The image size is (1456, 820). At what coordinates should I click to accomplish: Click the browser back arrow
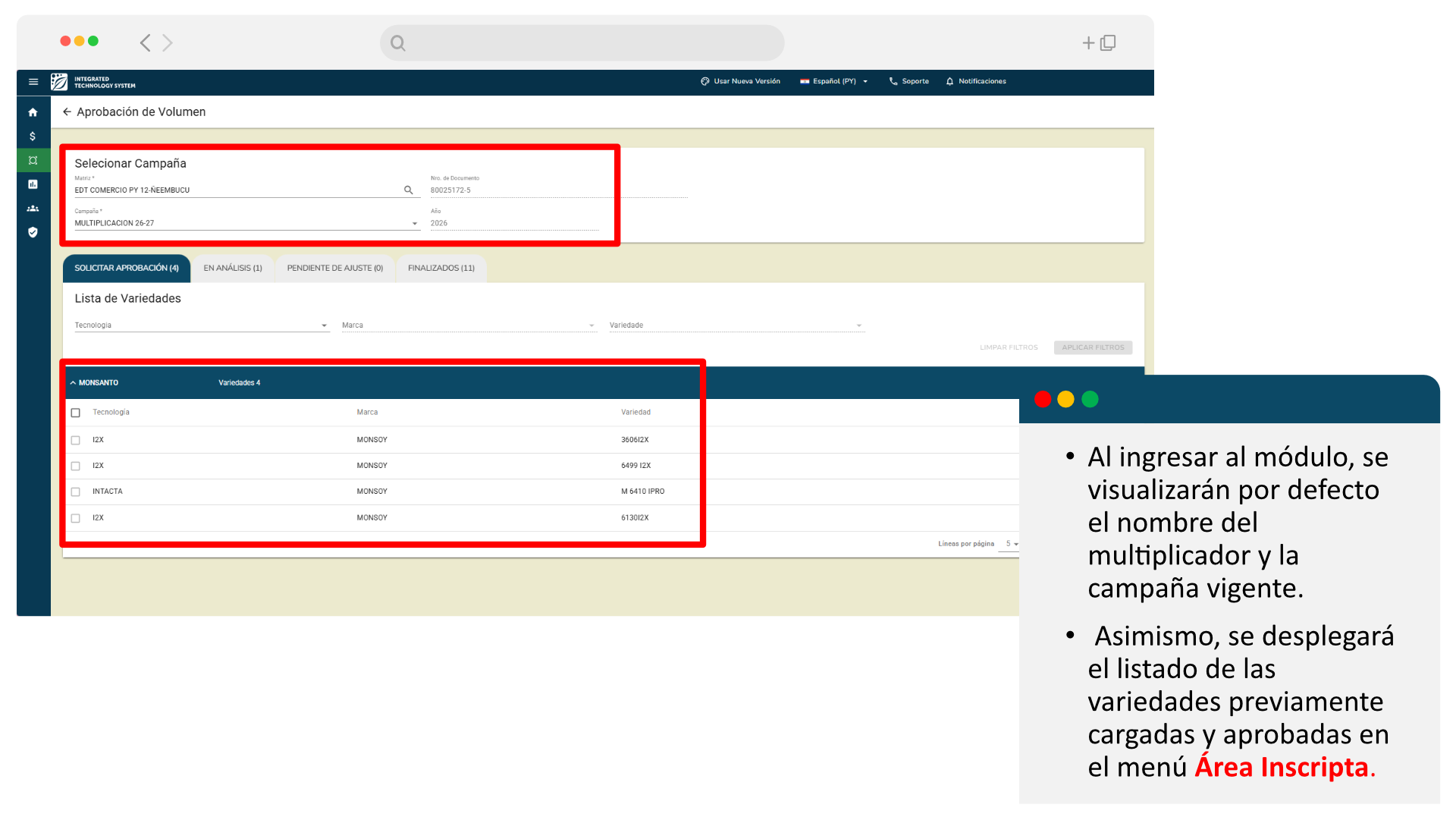coord(145,42)
